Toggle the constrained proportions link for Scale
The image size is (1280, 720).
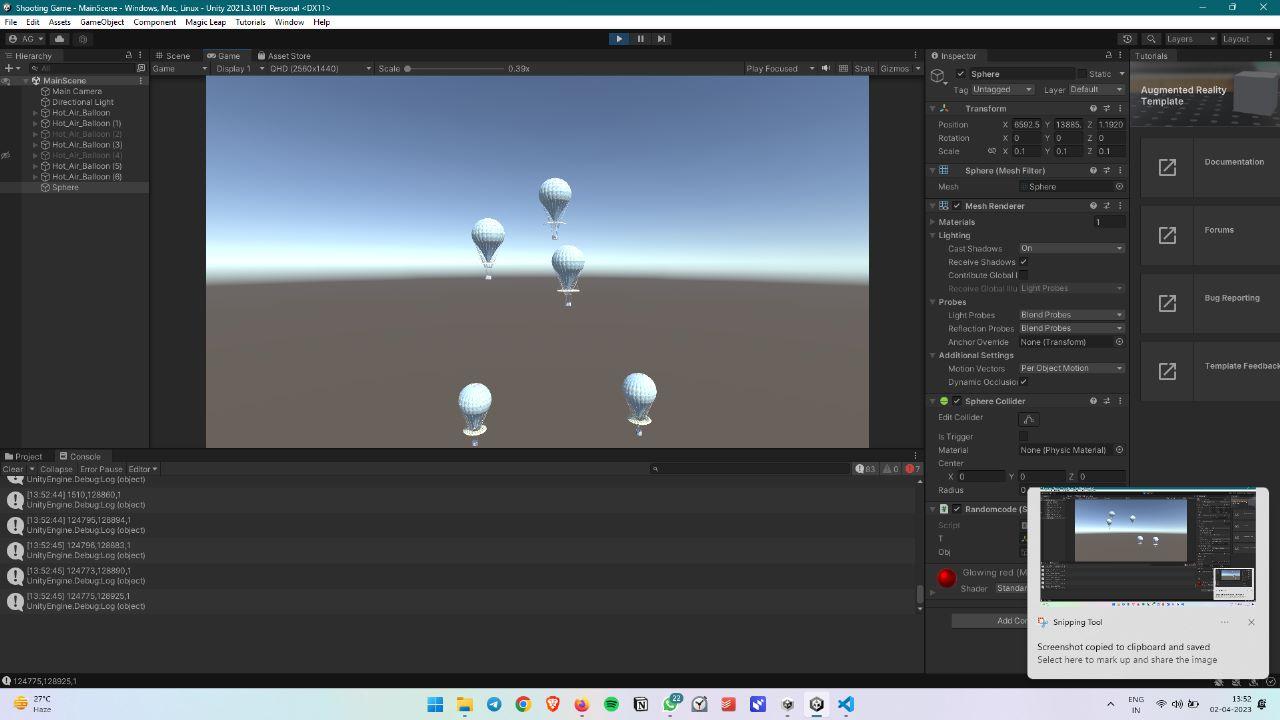tap(992, 152)
